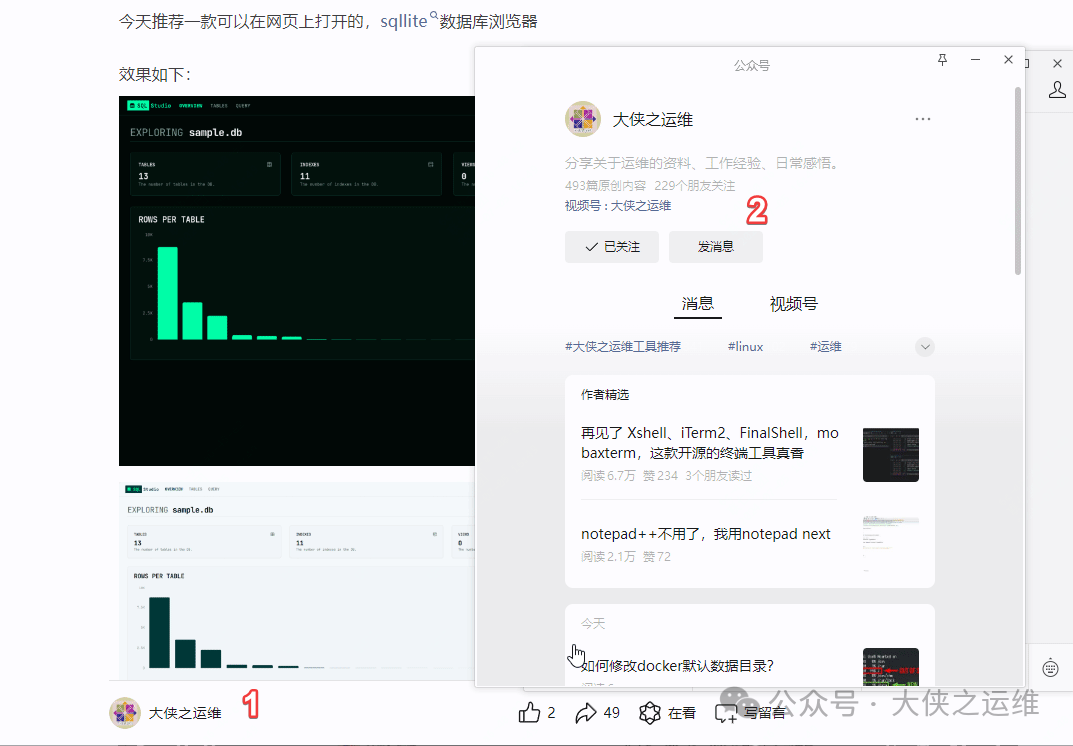This screenshot has width=1073, height=746.
Task: Click the 阅读 6.7万 stats text
Action: point(608,476)
